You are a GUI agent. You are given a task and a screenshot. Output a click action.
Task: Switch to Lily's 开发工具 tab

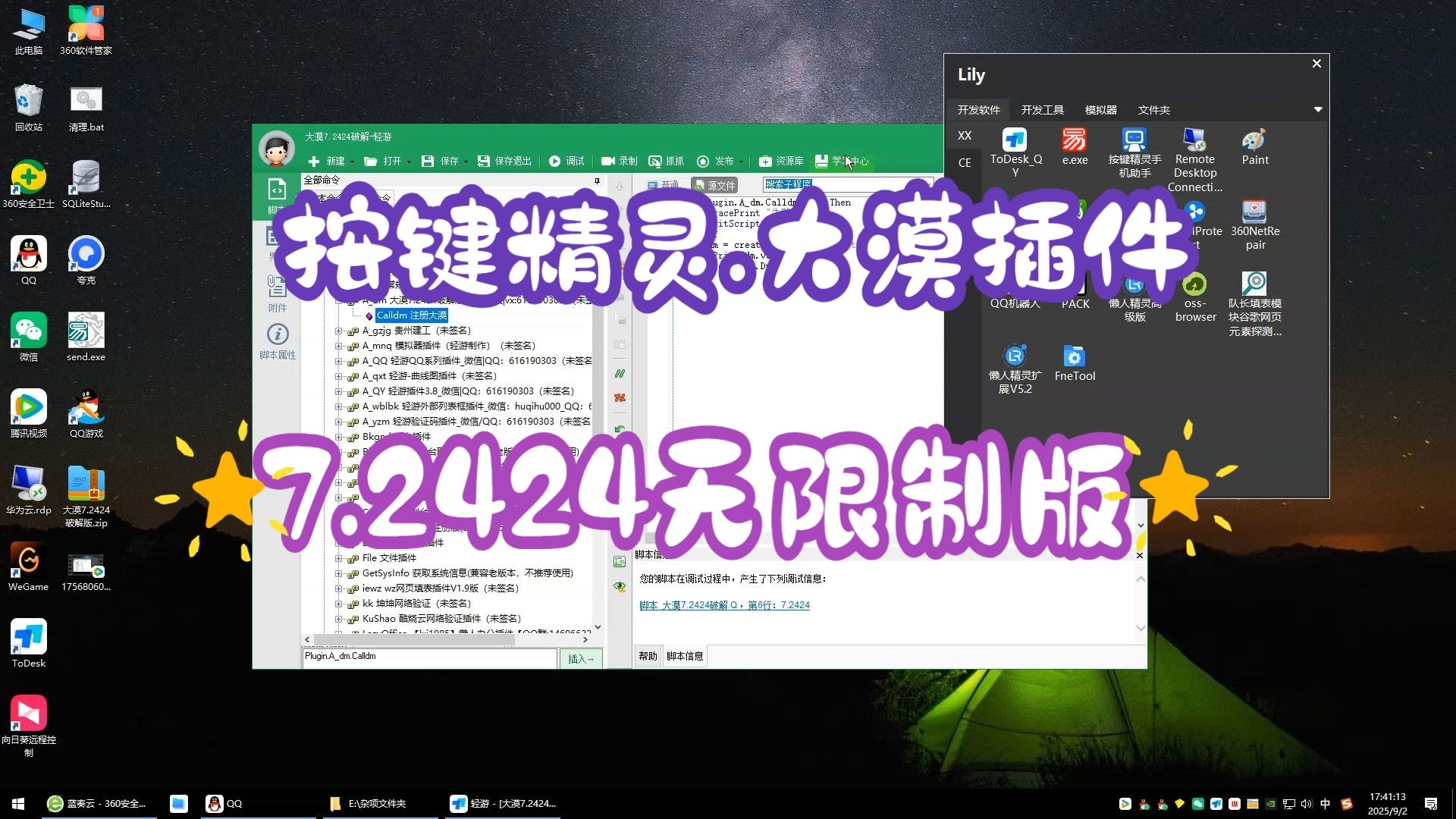[1042, 110]
